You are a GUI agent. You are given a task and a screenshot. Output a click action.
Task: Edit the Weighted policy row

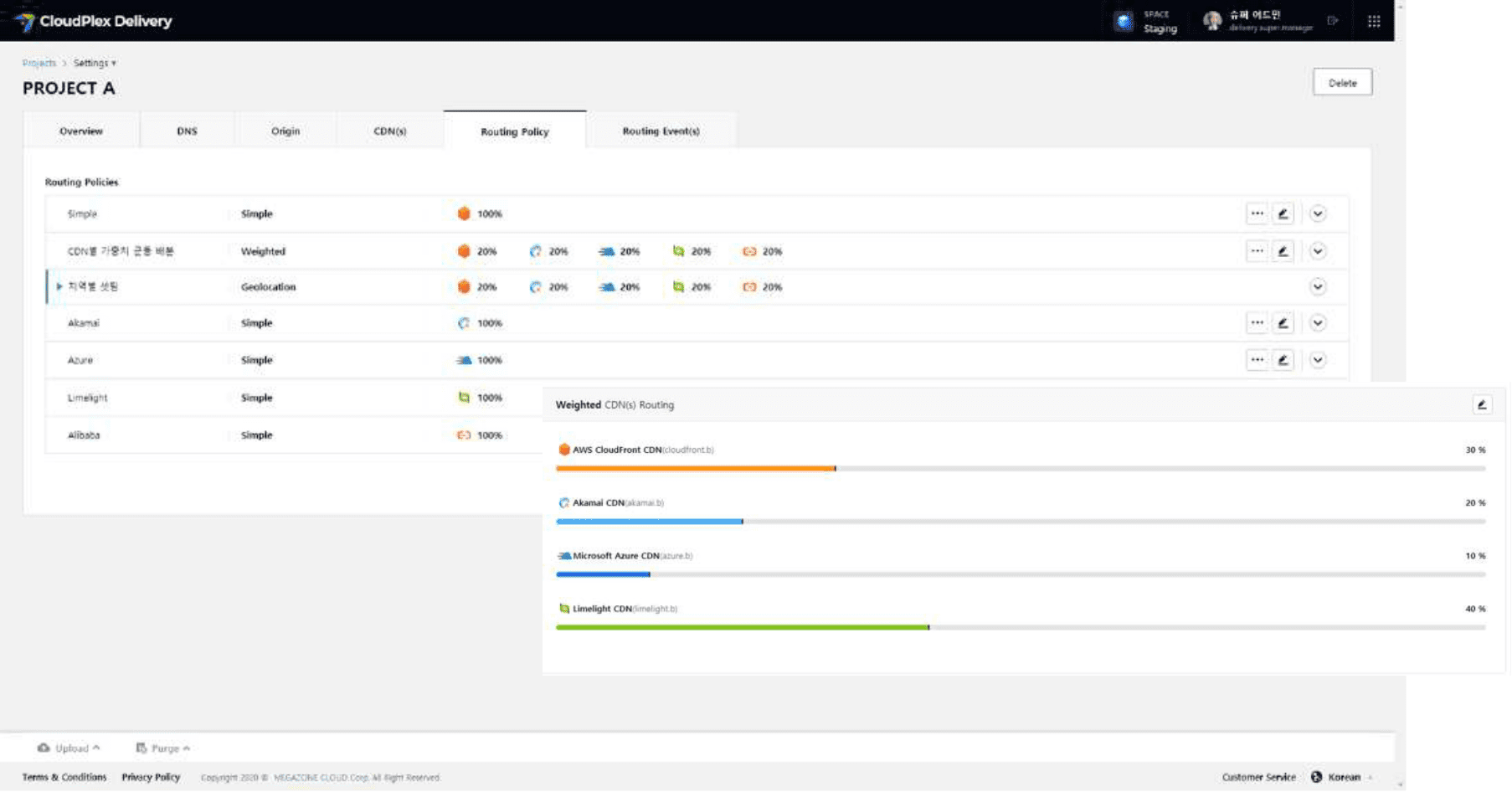coord(1283,250)
